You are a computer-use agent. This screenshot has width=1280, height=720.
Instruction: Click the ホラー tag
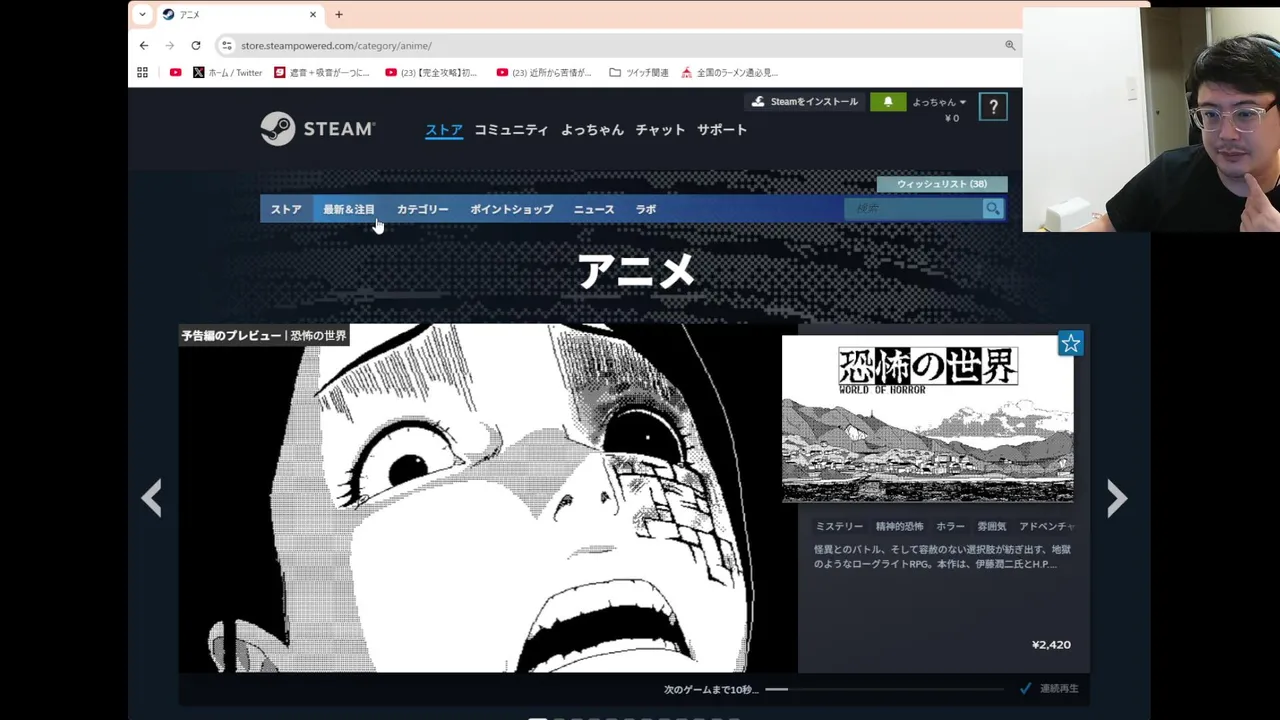pyautogui.click(x=951, y=526)
